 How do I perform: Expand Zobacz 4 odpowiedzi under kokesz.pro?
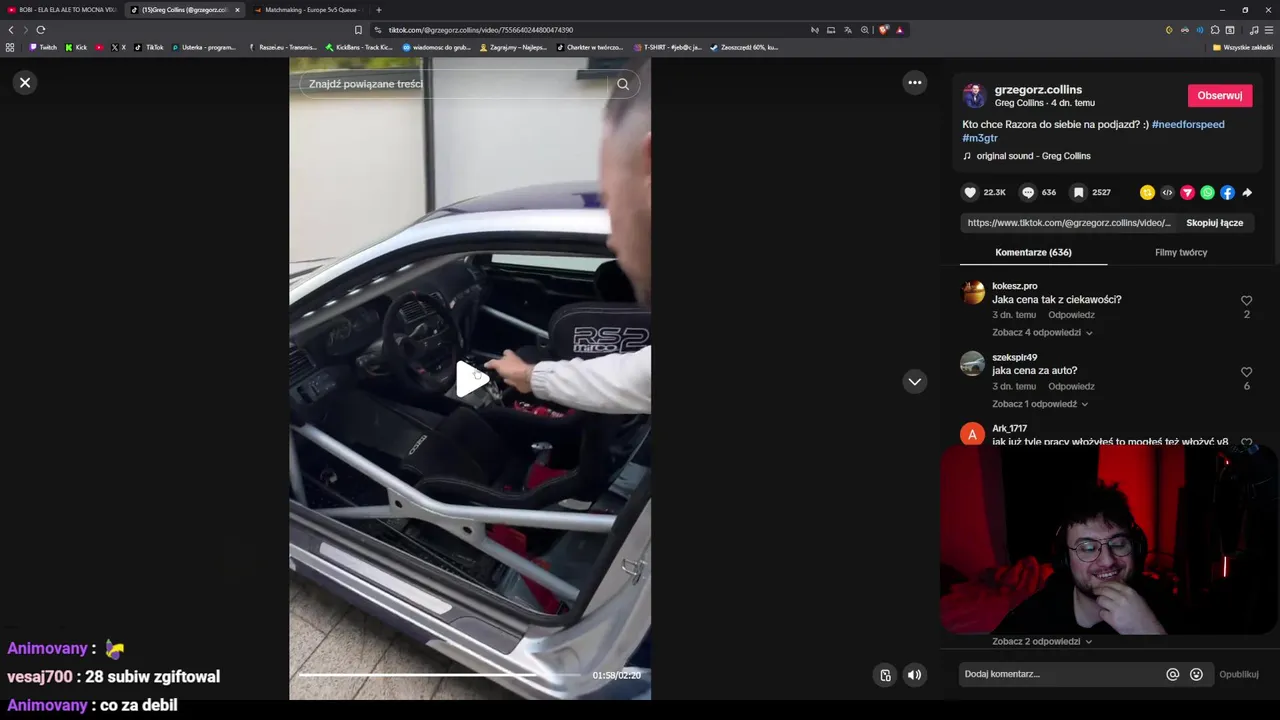click(x=1042, y=332)
